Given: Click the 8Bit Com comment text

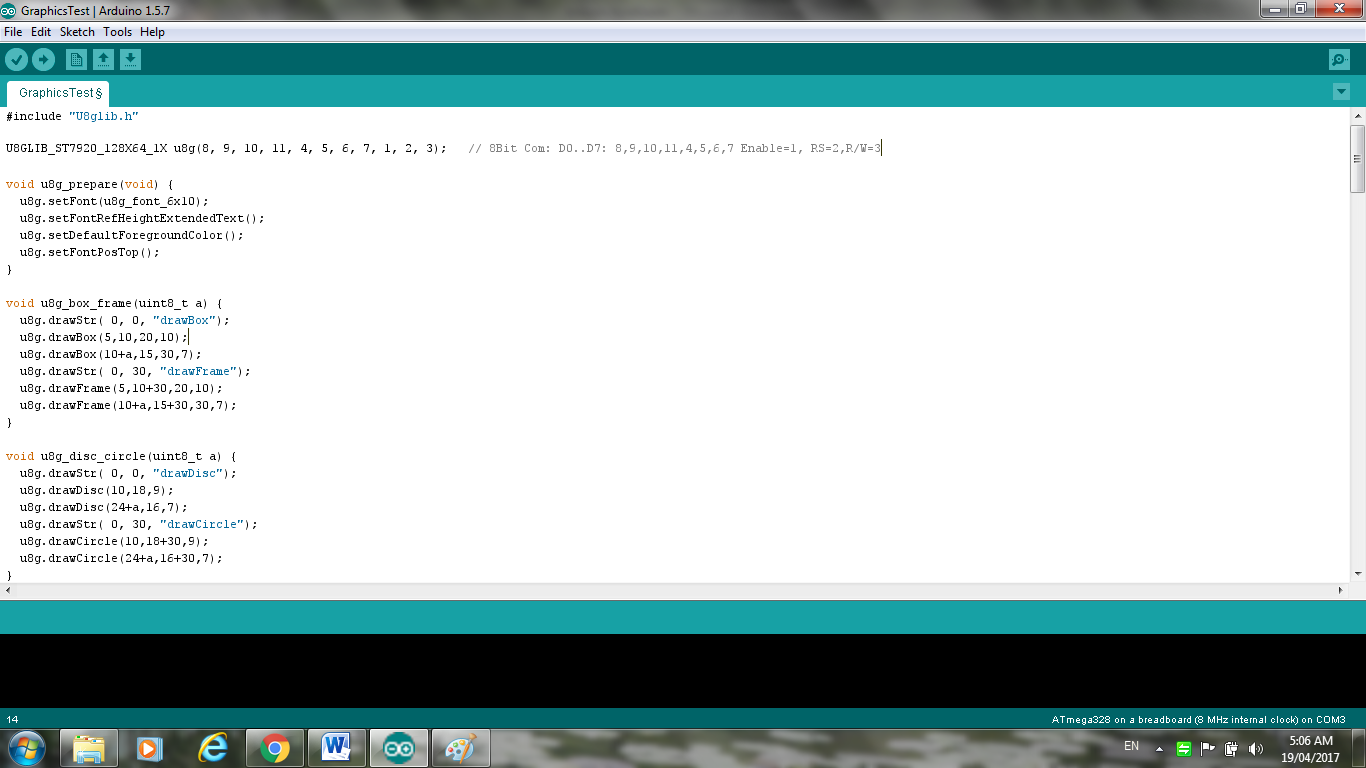Looking at the screenshot, I should click(x=675, y=149).
